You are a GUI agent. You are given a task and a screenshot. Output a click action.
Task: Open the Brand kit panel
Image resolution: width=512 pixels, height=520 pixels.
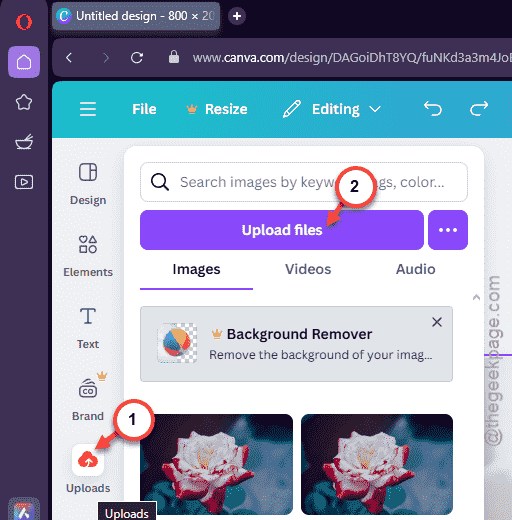88,398
